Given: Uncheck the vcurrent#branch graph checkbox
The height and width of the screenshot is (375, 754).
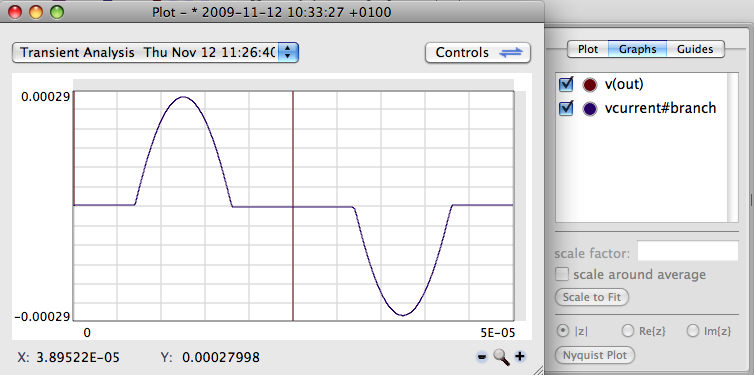Looking at the screenshot, I should coord(566,108).
